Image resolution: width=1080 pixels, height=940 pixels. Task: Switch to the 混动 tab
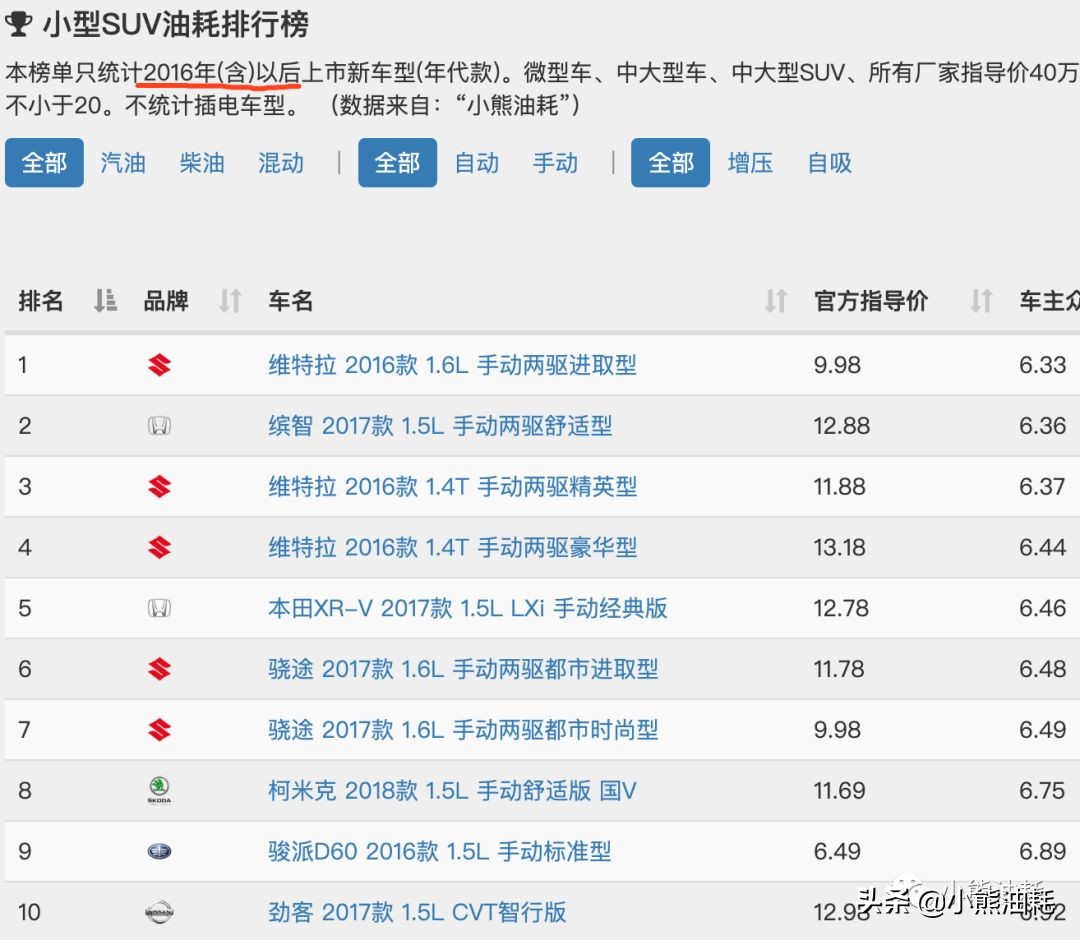pos(280,163)
